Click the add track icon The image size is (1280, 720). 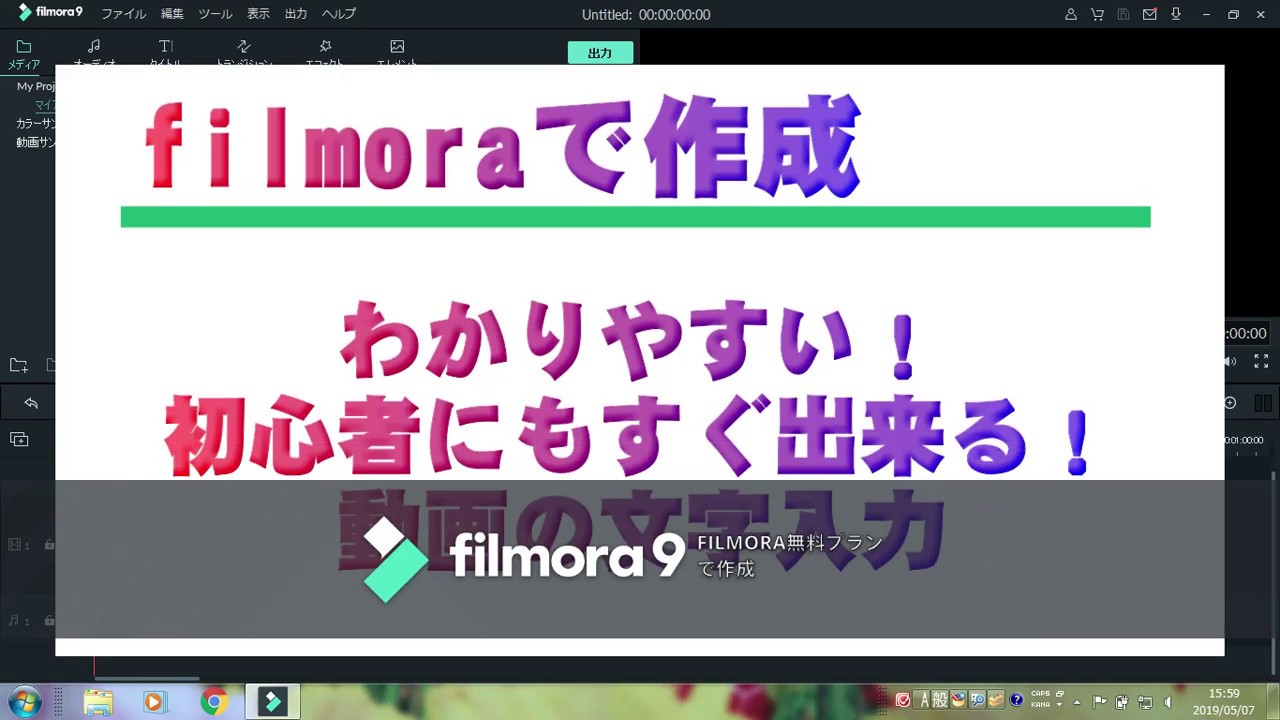[19, 439]
